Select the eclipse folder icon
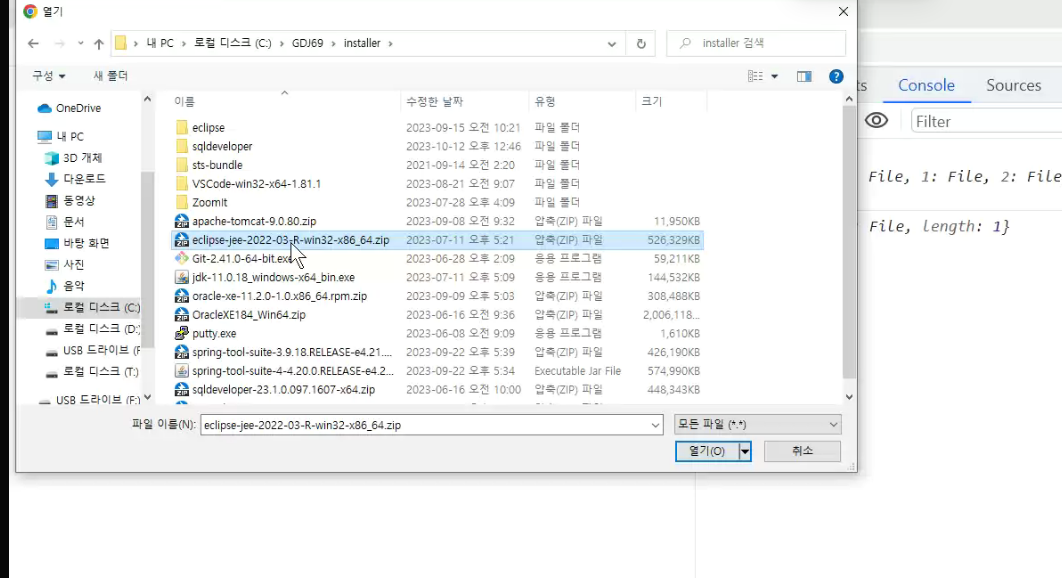 [x=182, y=127]
